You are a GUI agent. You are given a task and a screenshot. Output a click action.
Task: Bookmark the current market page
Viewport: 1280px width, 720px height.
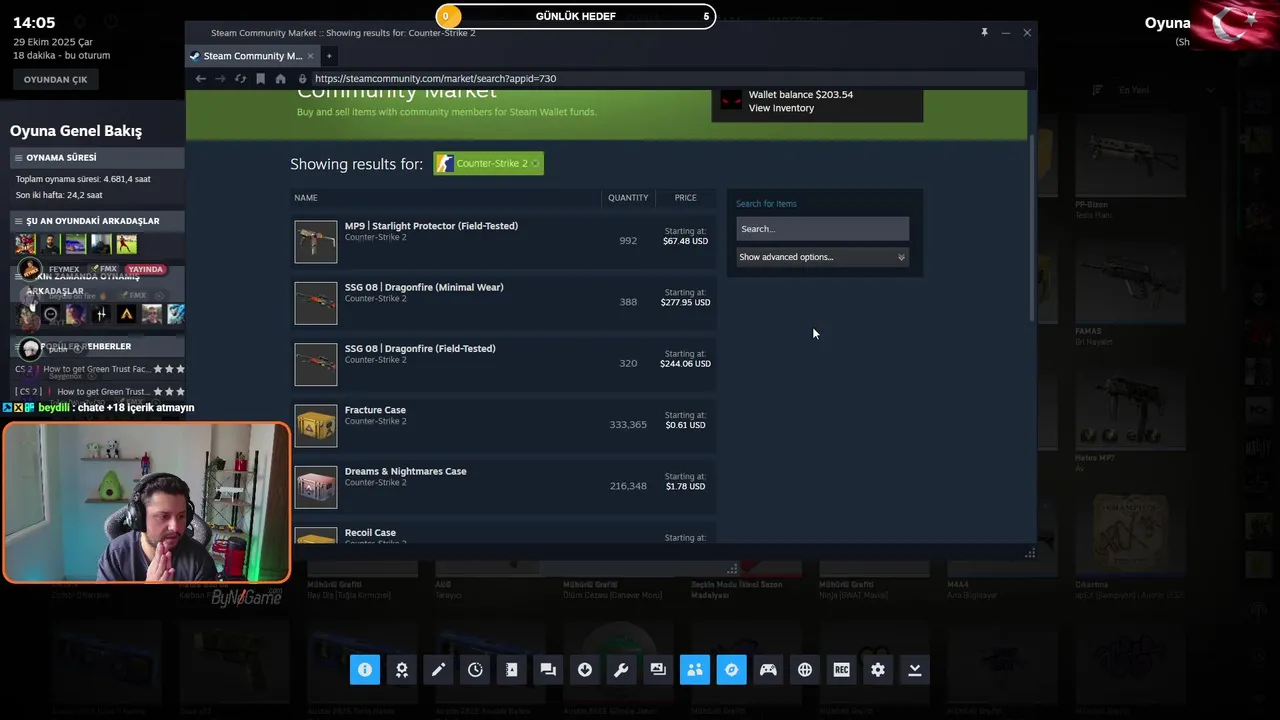click(260, 79)
